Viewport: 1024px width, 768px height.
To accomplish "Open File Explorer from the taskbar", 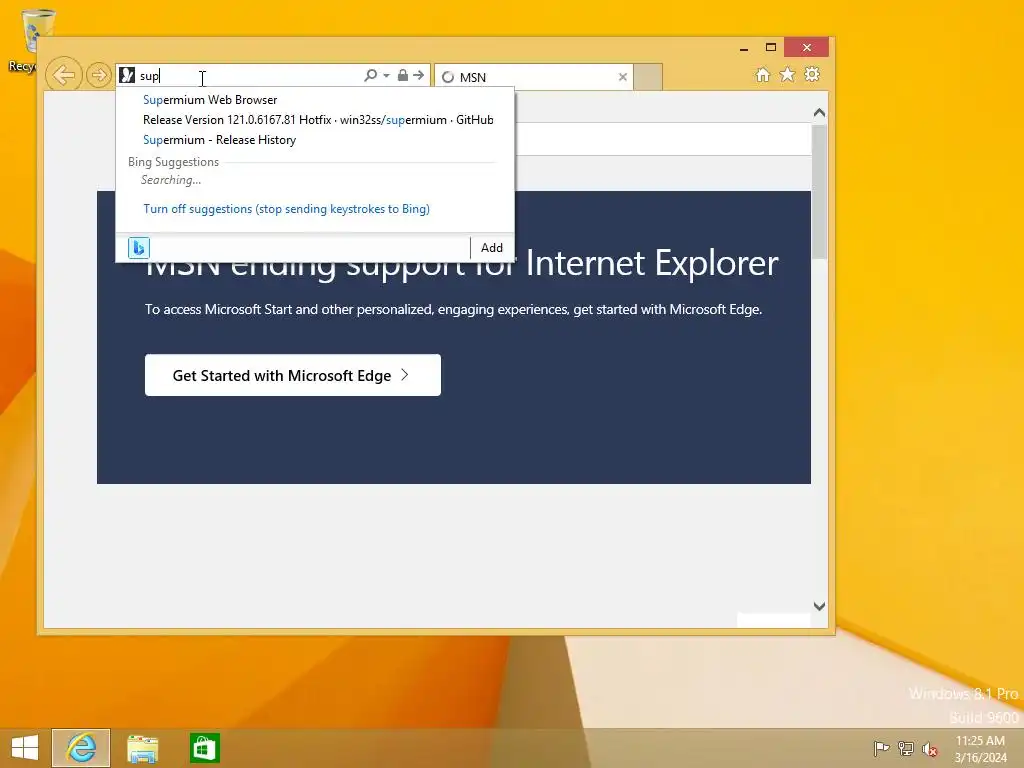I will coord(142,748).
